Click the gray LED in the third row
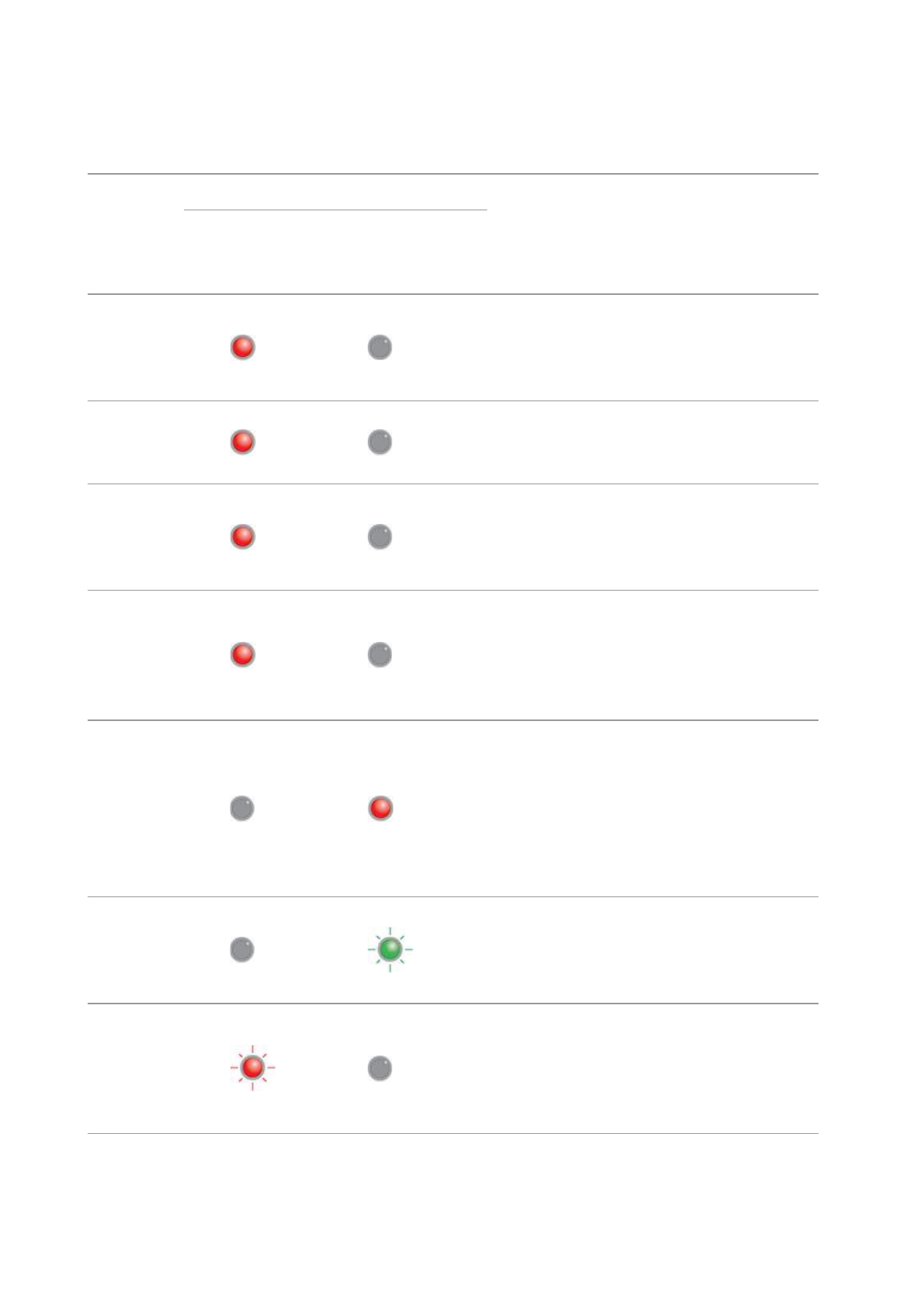924x1307 pixels. pos(379,536)
